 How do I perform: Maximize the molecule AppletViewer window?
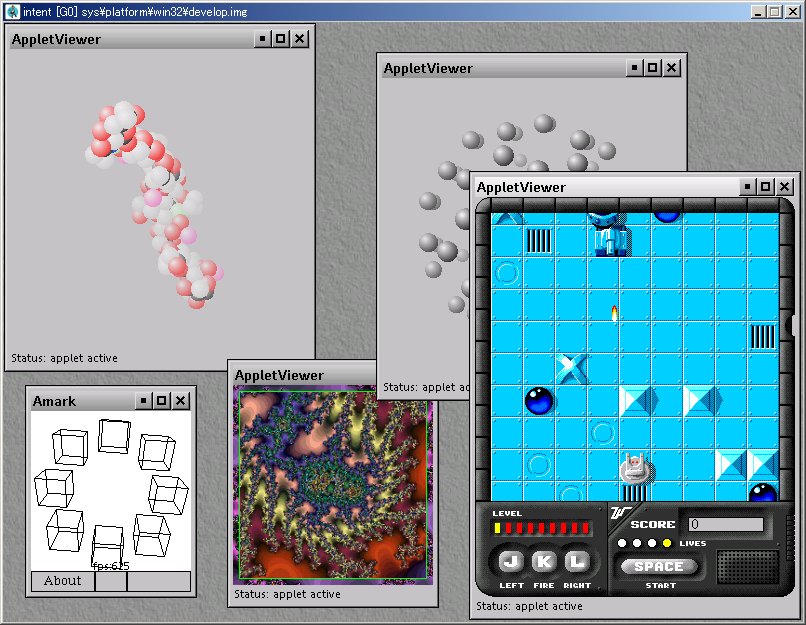(281, 39)
